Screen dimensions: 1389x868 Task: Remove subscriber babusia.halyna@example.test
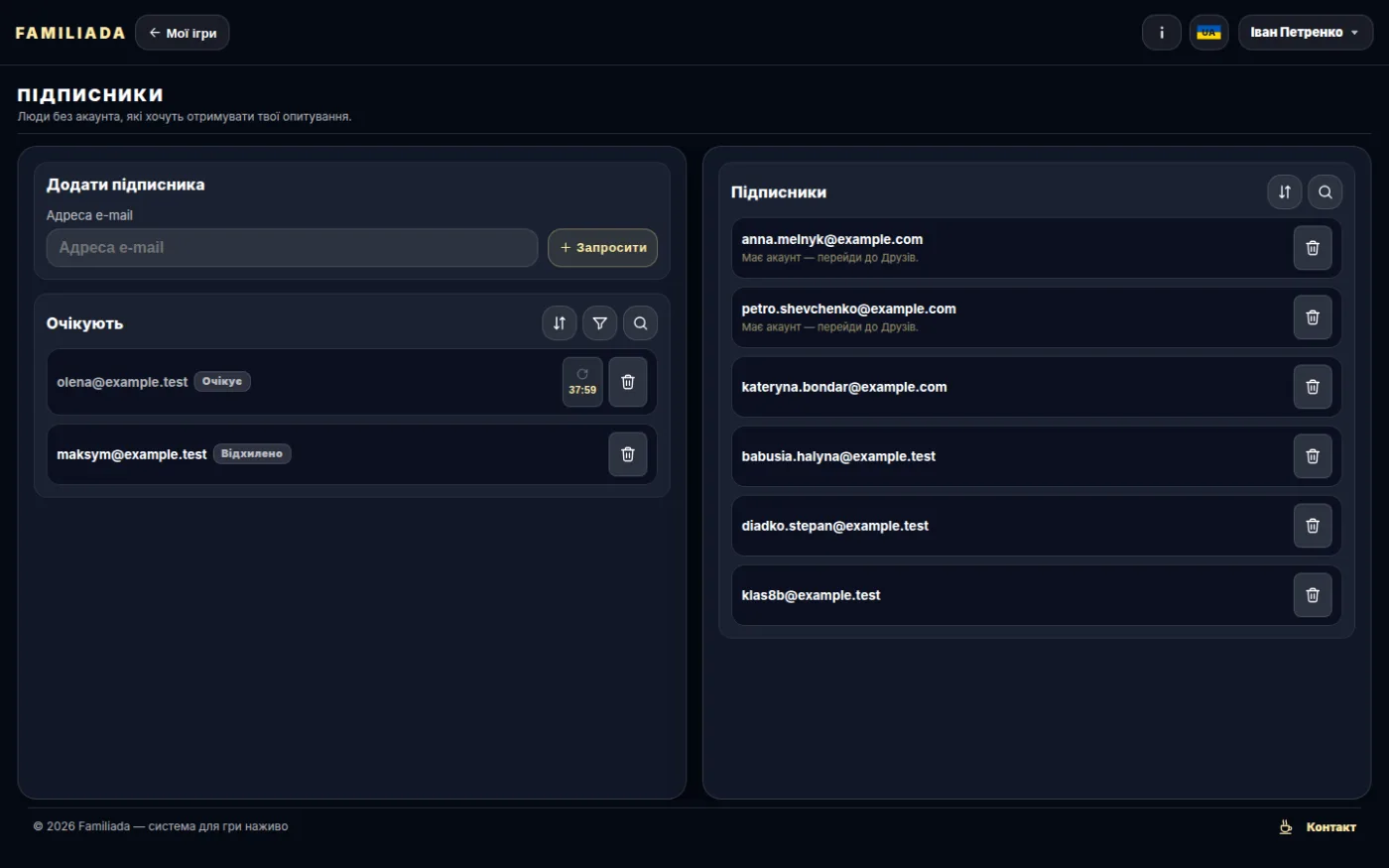click(x=1313, y=456)
